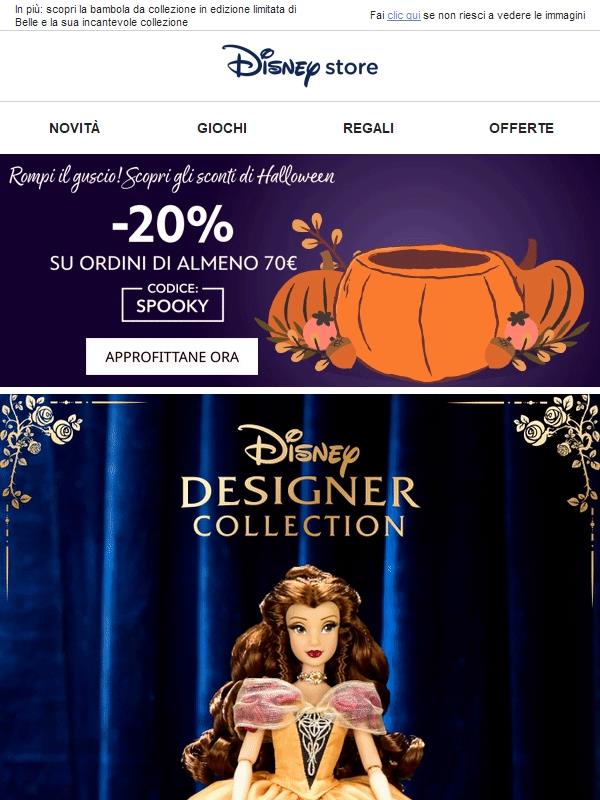Click 'SU ORDINI DI ALMENO 70€' text
Screen dimensions: 600x800
click(x=173, y=263)
